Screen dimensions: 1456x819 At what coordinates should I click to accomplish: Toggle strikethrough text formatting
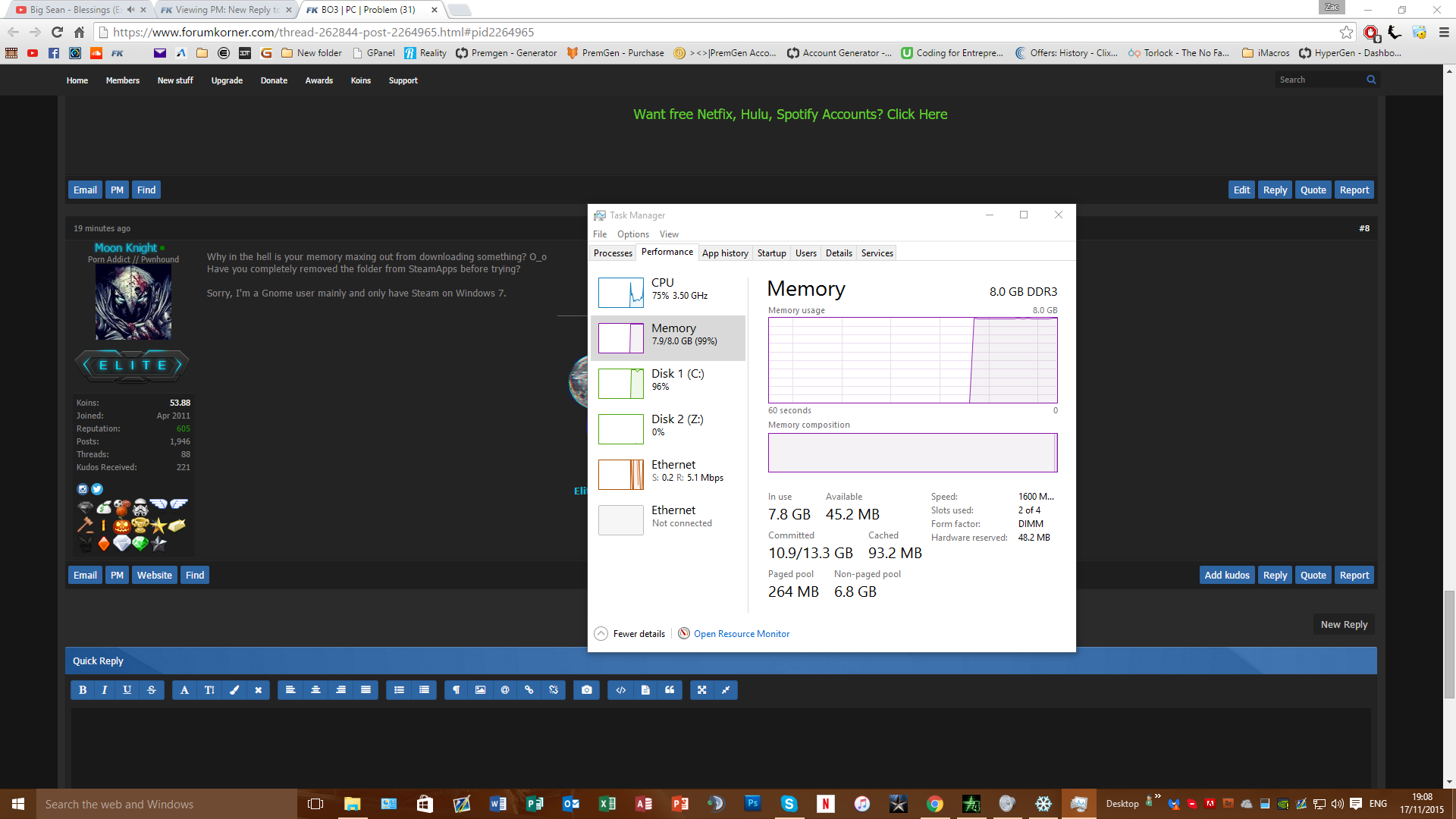point(152,690)
